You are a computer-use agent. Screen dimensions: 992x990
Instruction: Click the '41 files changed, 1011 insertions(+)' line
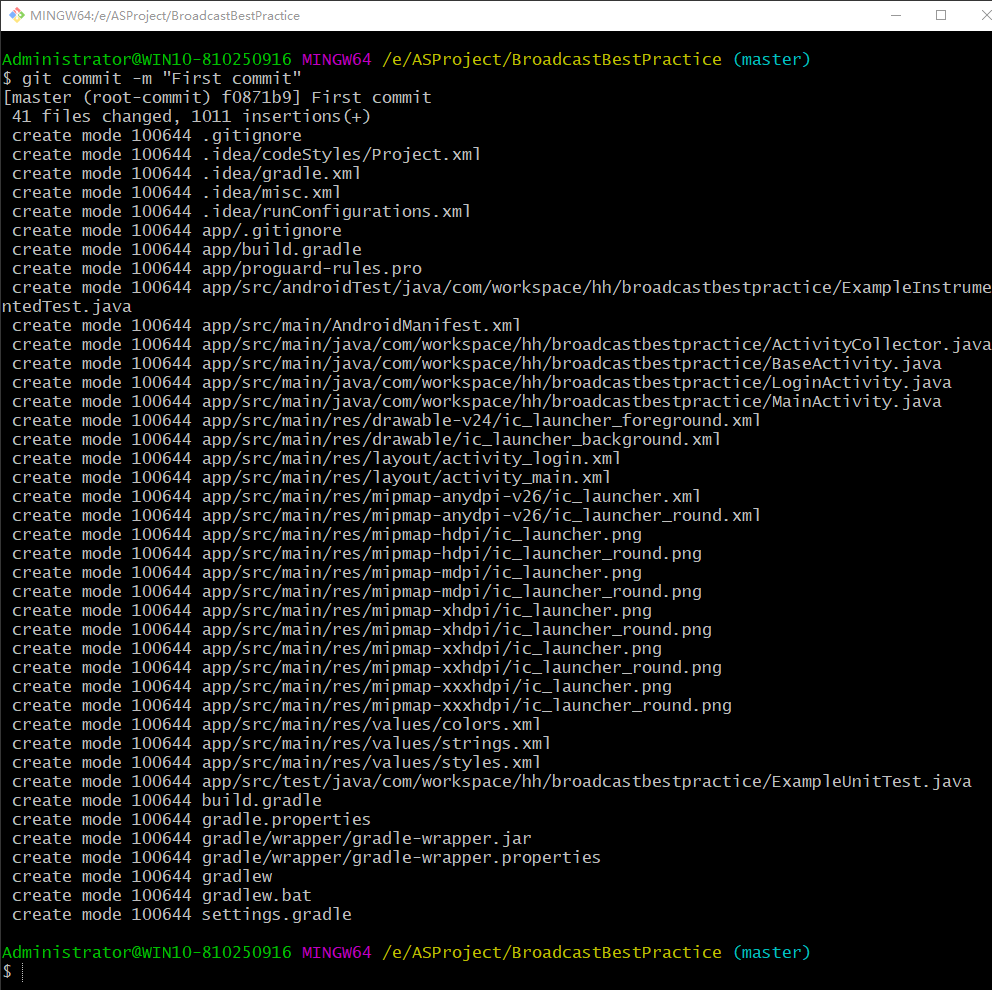(191, 116)
